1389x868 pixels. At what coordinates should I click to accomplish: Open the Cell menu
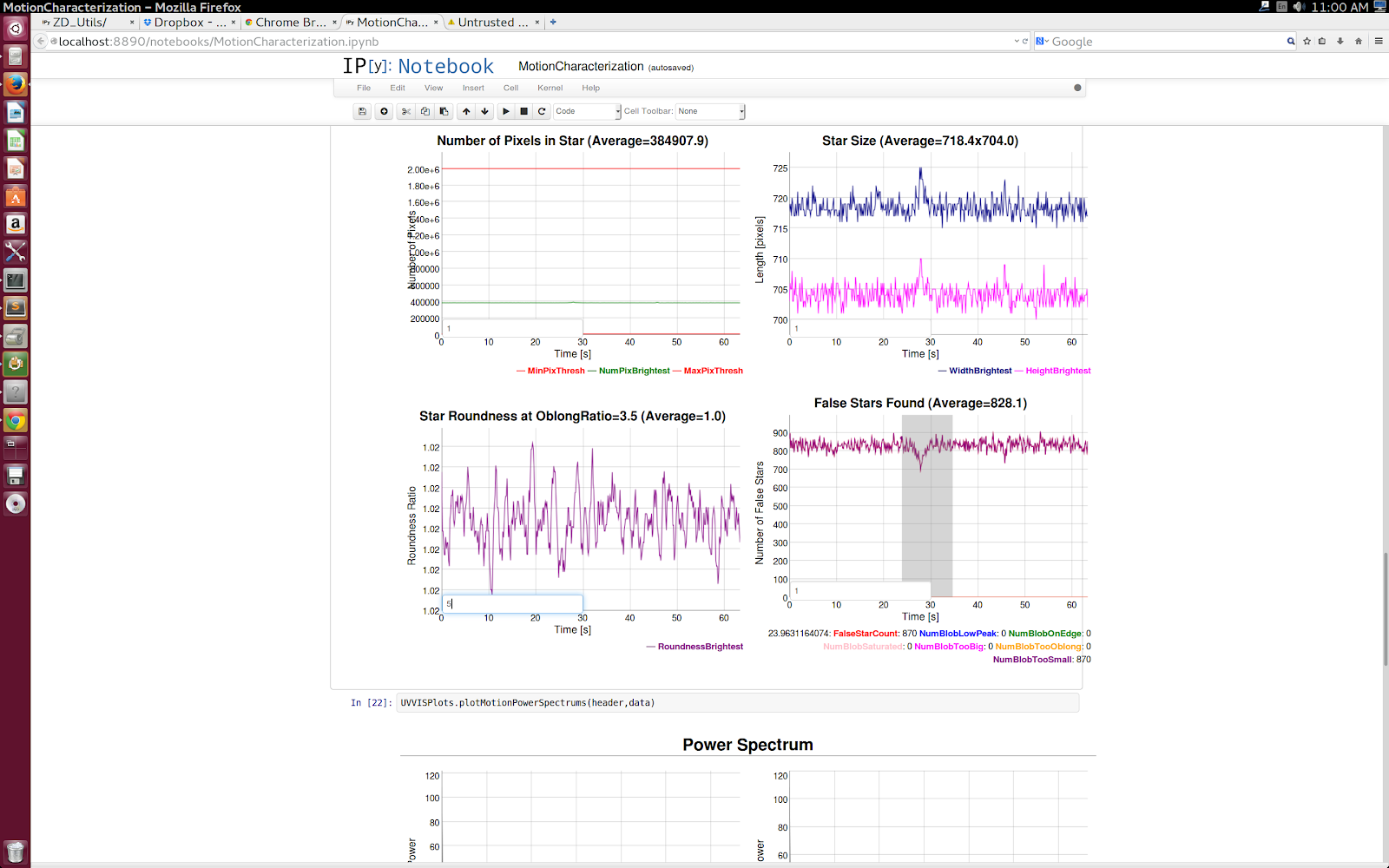click(x=510, y=88)
